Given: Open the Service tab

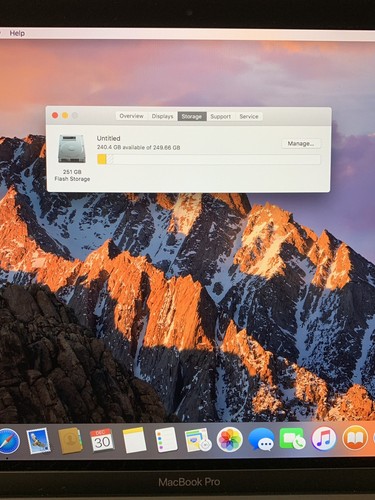Looking at the screenshot, I should (x=249, y=116).
